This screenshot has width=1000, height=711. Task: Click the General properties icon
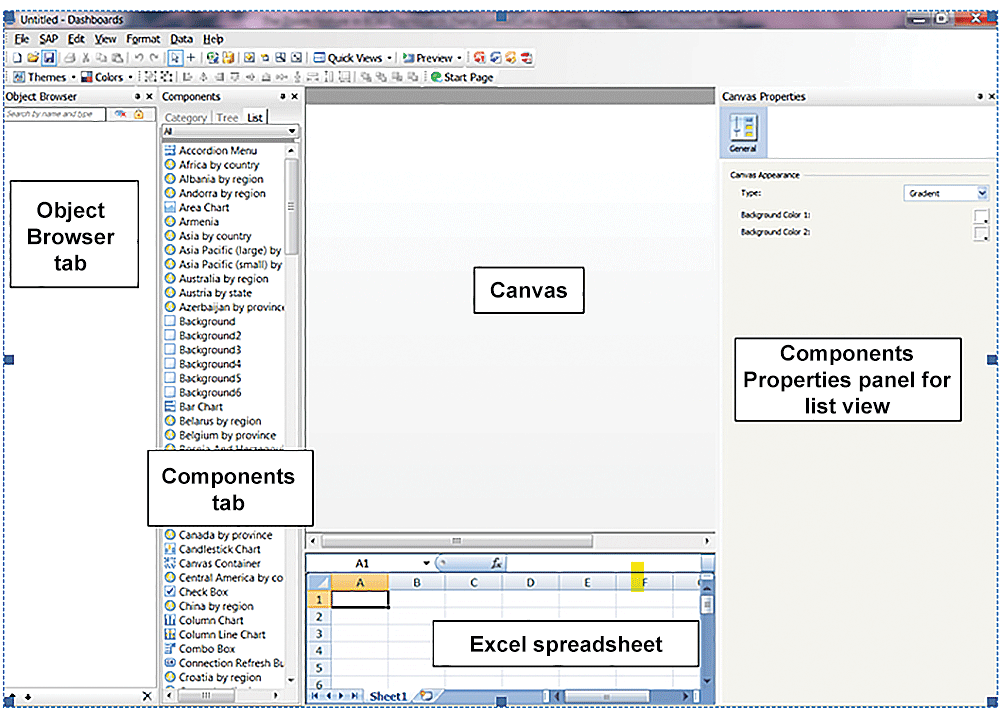click(742, 132)
